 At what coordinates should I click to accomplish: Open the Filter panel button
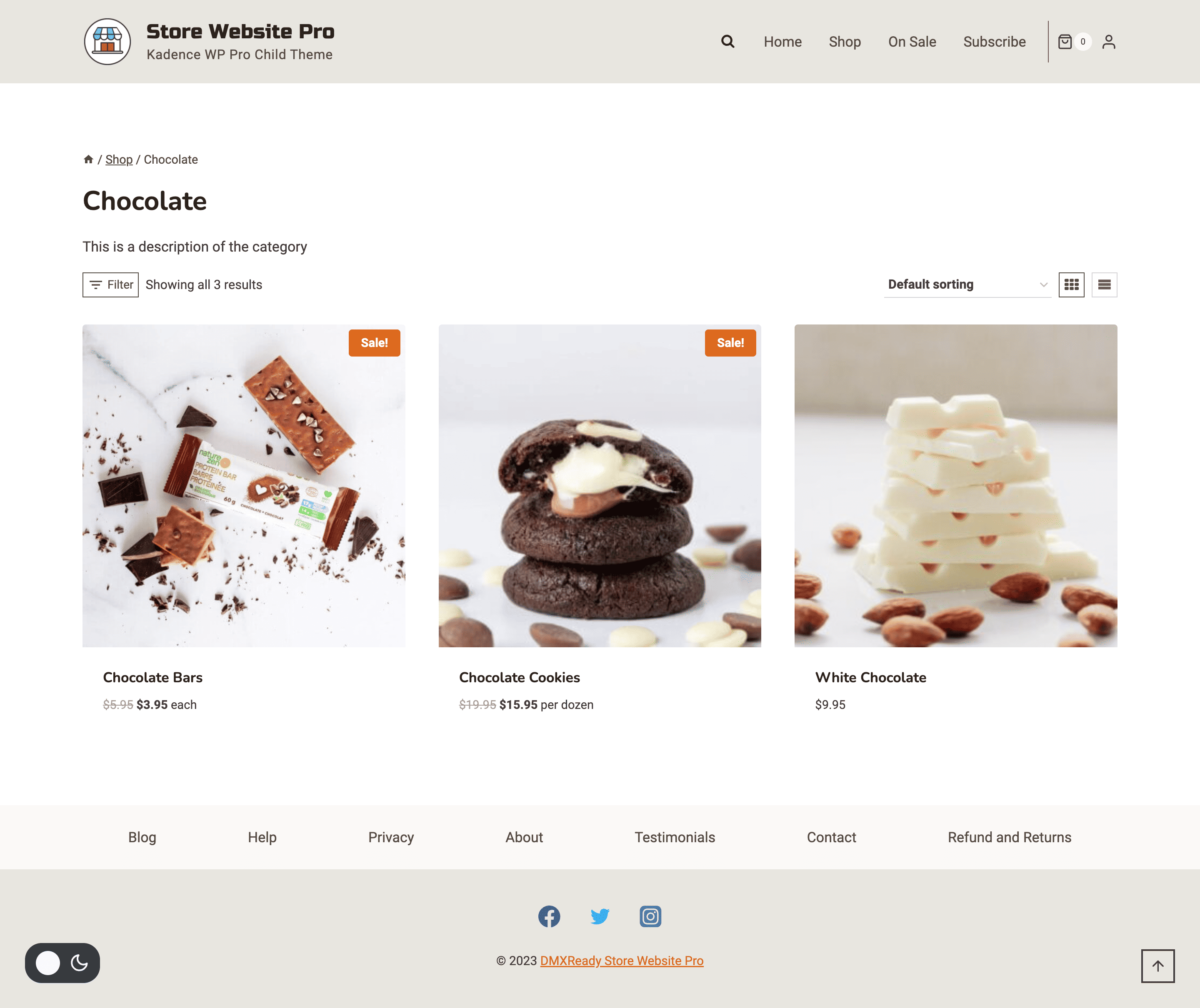click(110, 284)
